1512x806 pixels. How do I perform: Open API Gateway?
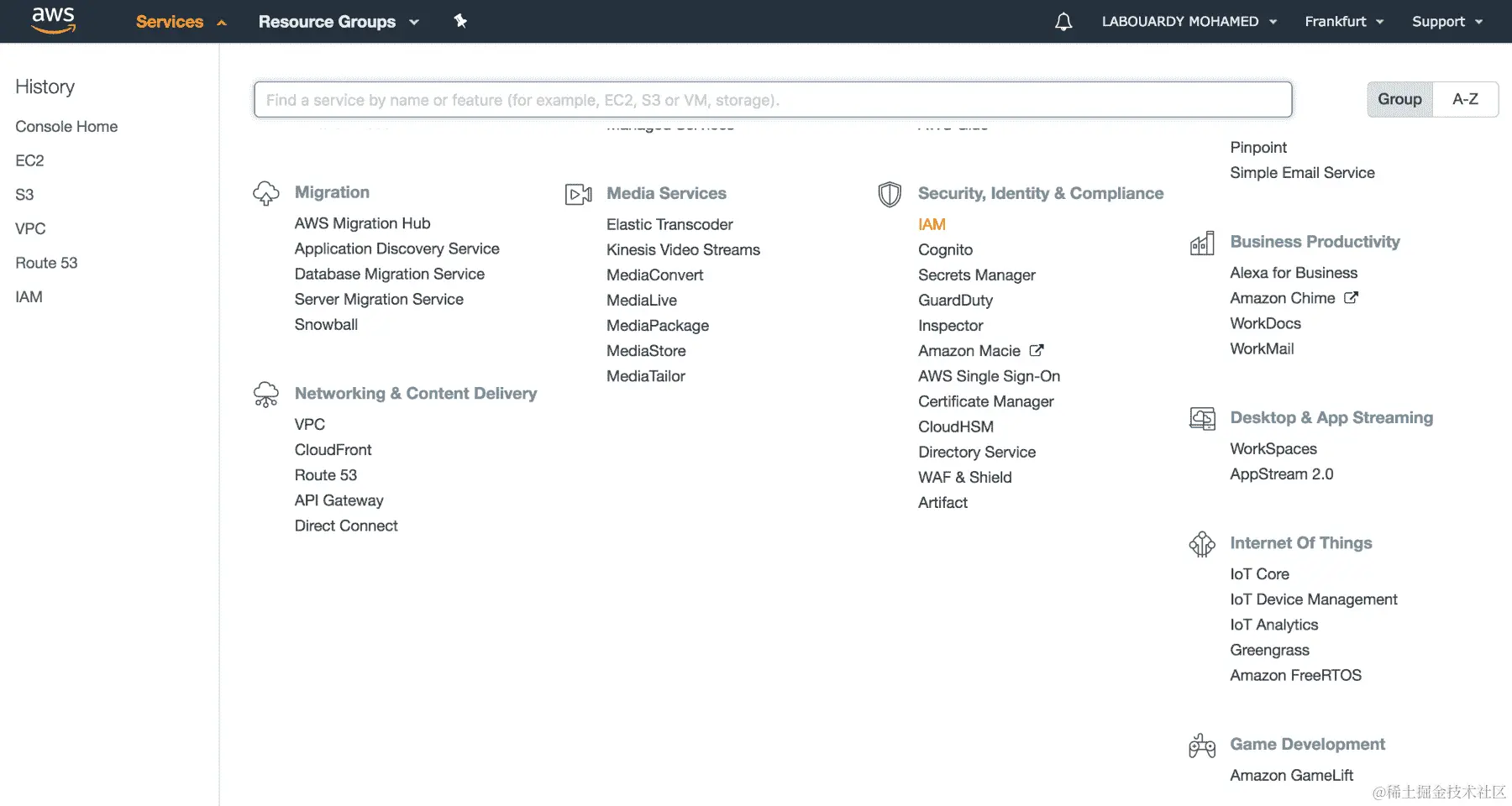click(x=339, y=500)
